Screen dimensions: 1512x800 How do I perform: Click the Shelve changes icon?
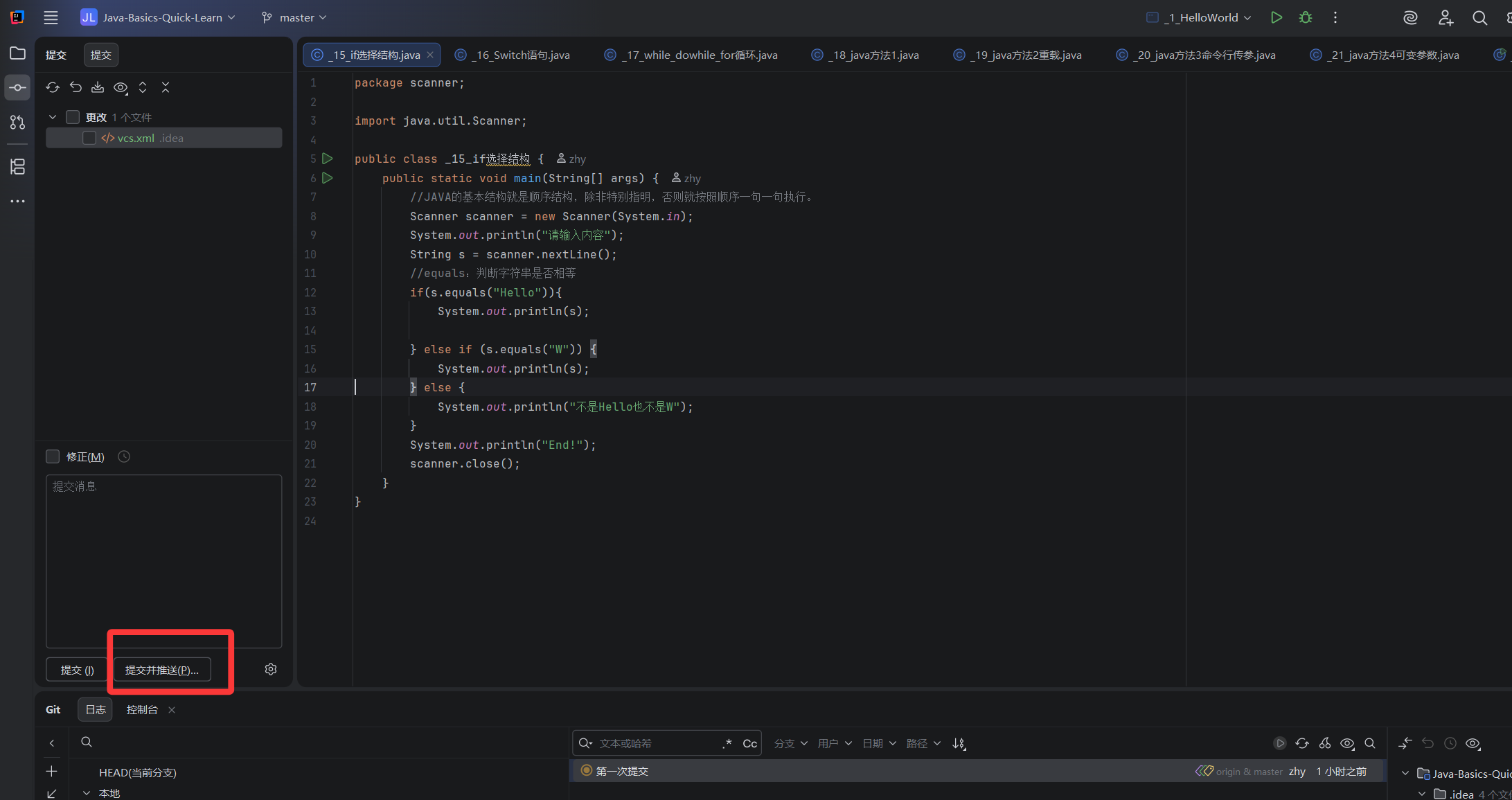pyautogui.click(x=98, y=87)
